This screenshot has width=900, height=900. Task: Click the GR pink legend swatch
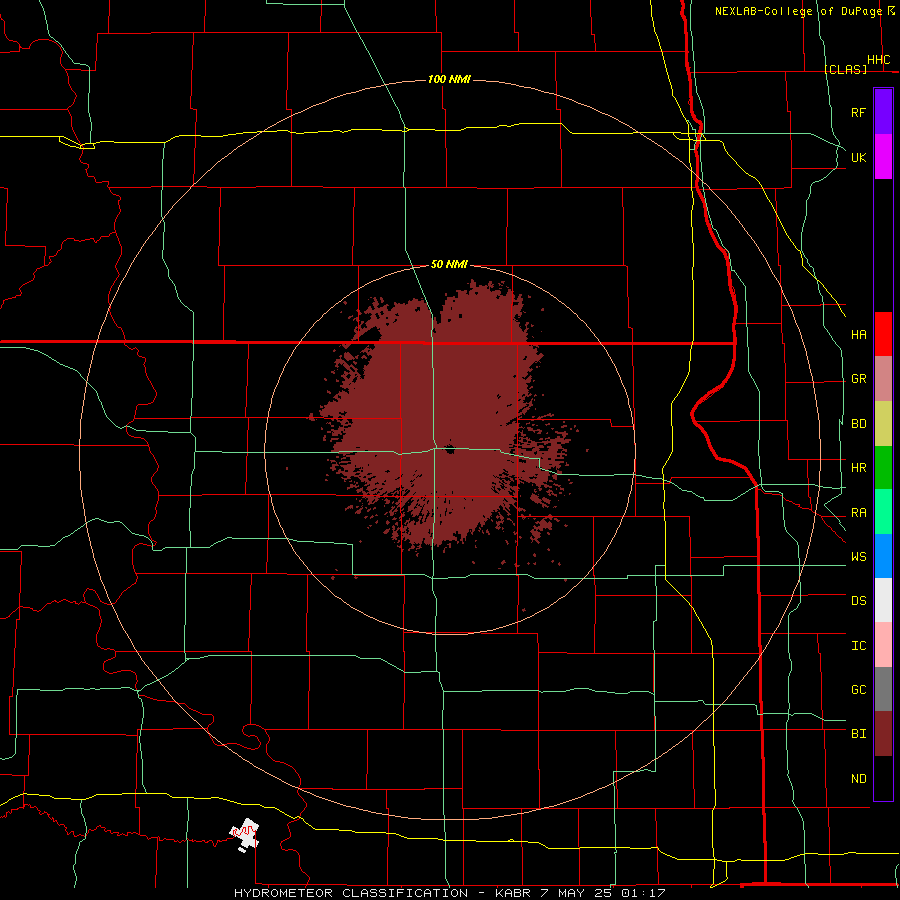point(883,379)
